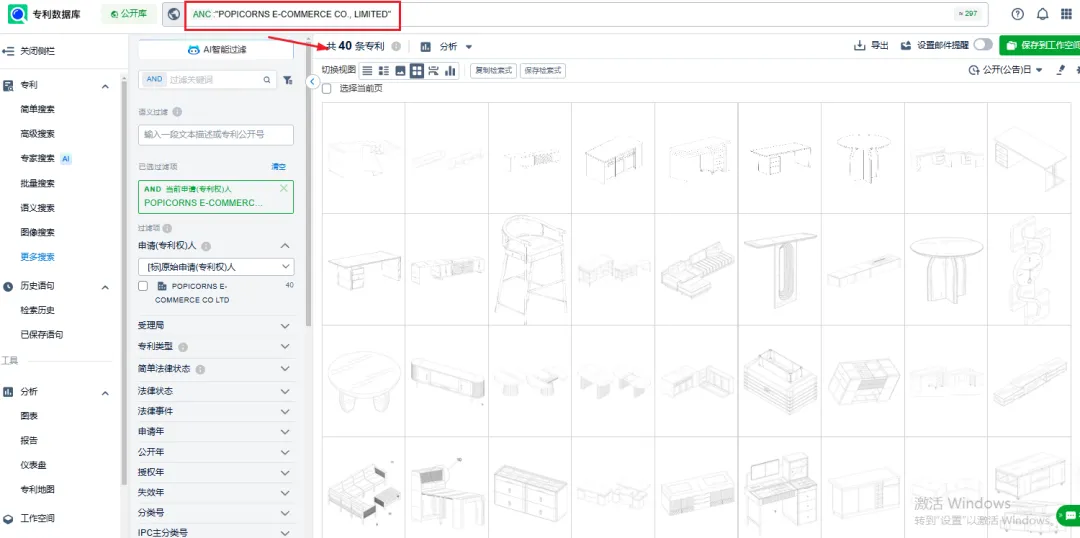Click the 保存到工作空间 button
The height and width of the screenshot is (538, 1080).
[1040, 45]
